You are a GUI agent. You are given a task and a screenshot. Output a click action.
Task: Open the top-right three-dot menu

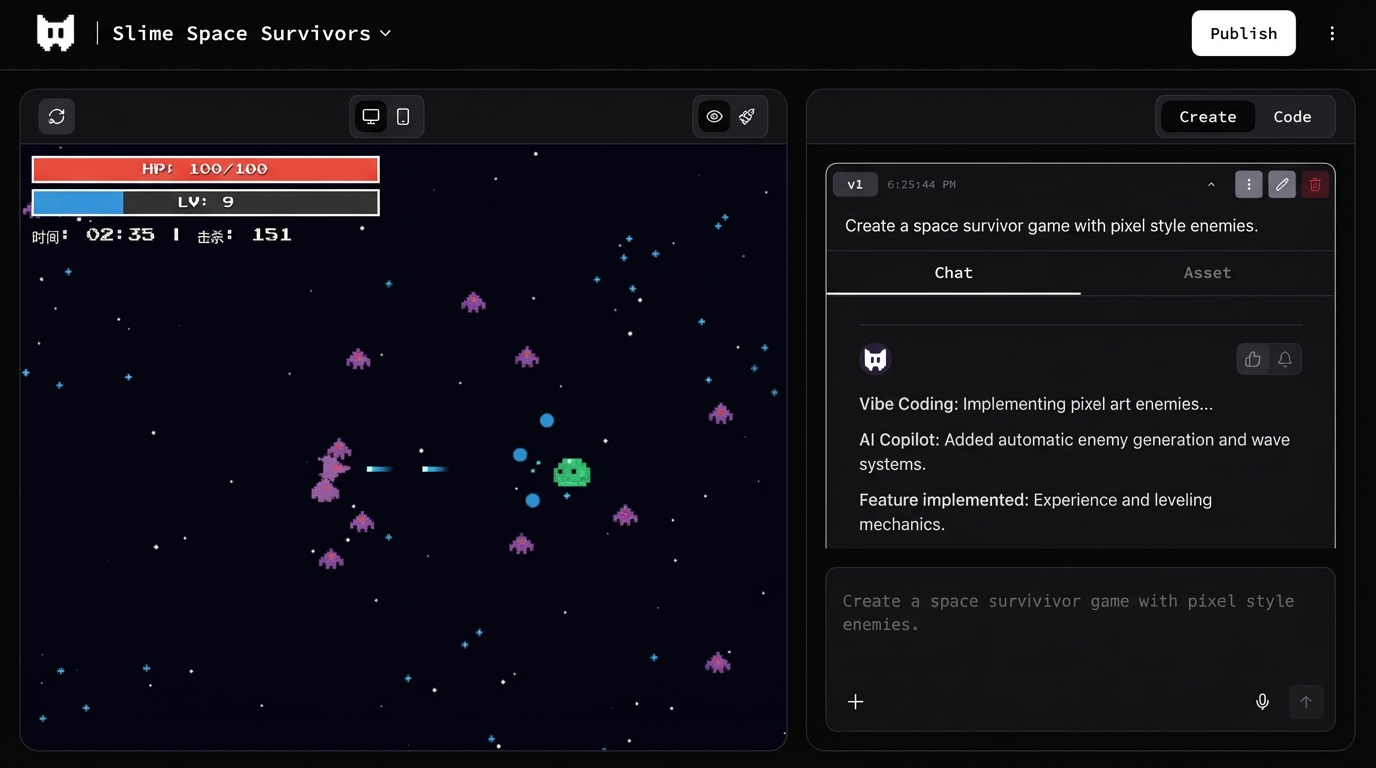(x=1332, y=34)
